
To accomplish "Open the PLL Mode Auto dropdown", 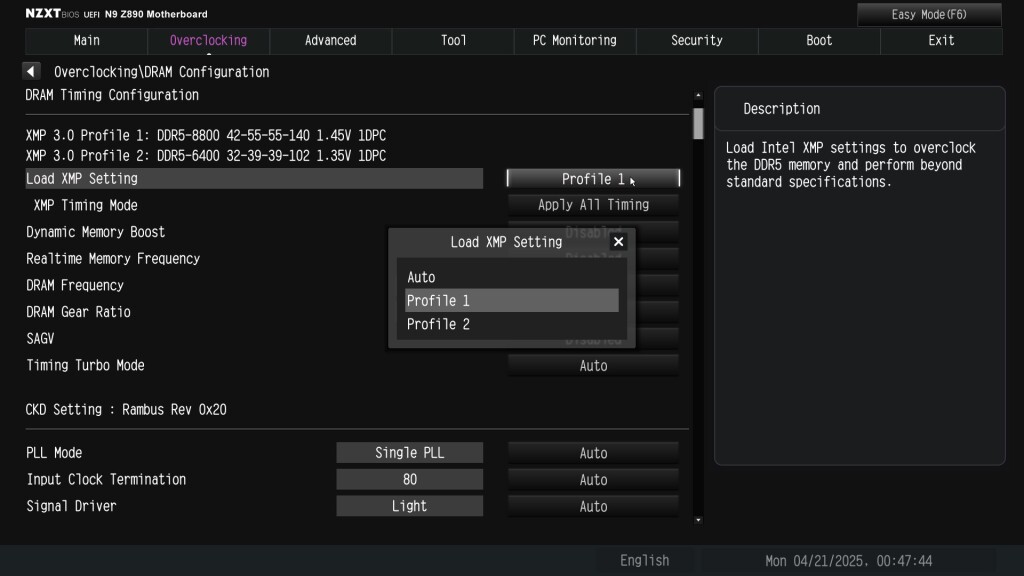I will click(x=593, y=453).
